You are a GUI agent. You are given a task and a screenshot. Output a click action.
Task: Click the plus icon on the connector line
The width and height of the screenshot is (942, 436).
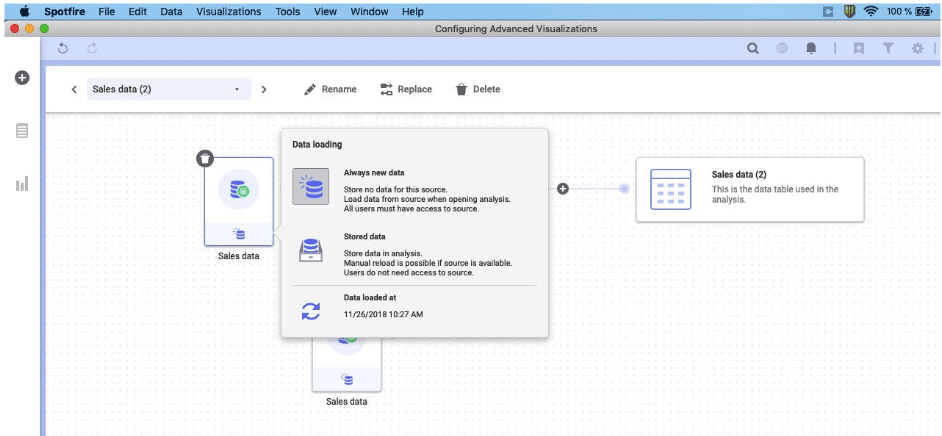coord(563,189)
